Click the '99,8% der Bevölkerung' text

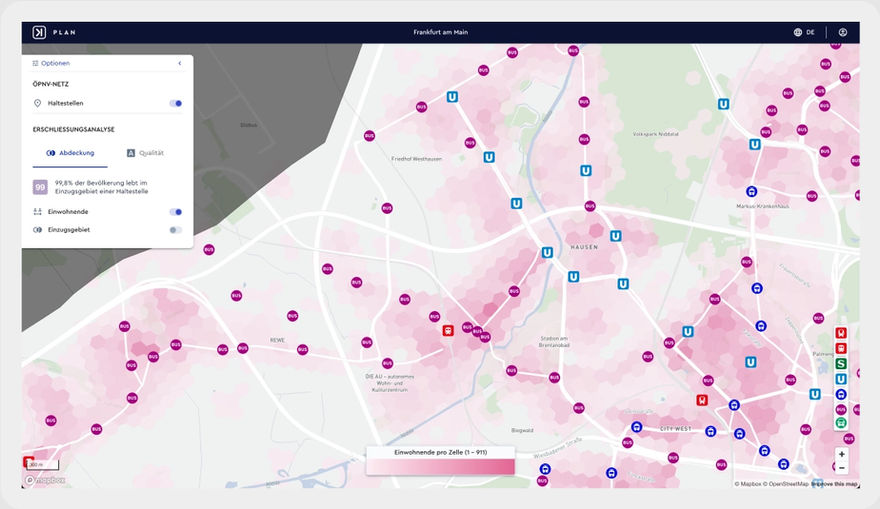(x=101, y=187)
